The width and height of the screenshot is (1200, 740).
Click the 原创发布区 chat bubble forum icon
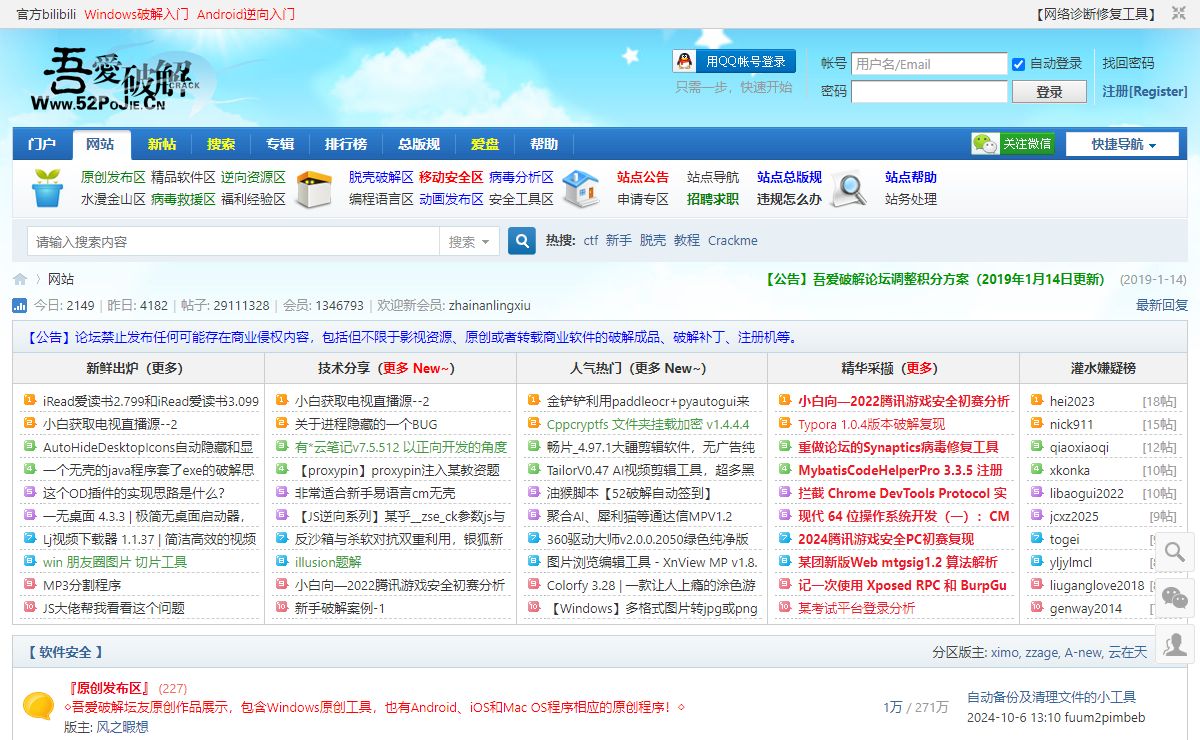[39, 706]
